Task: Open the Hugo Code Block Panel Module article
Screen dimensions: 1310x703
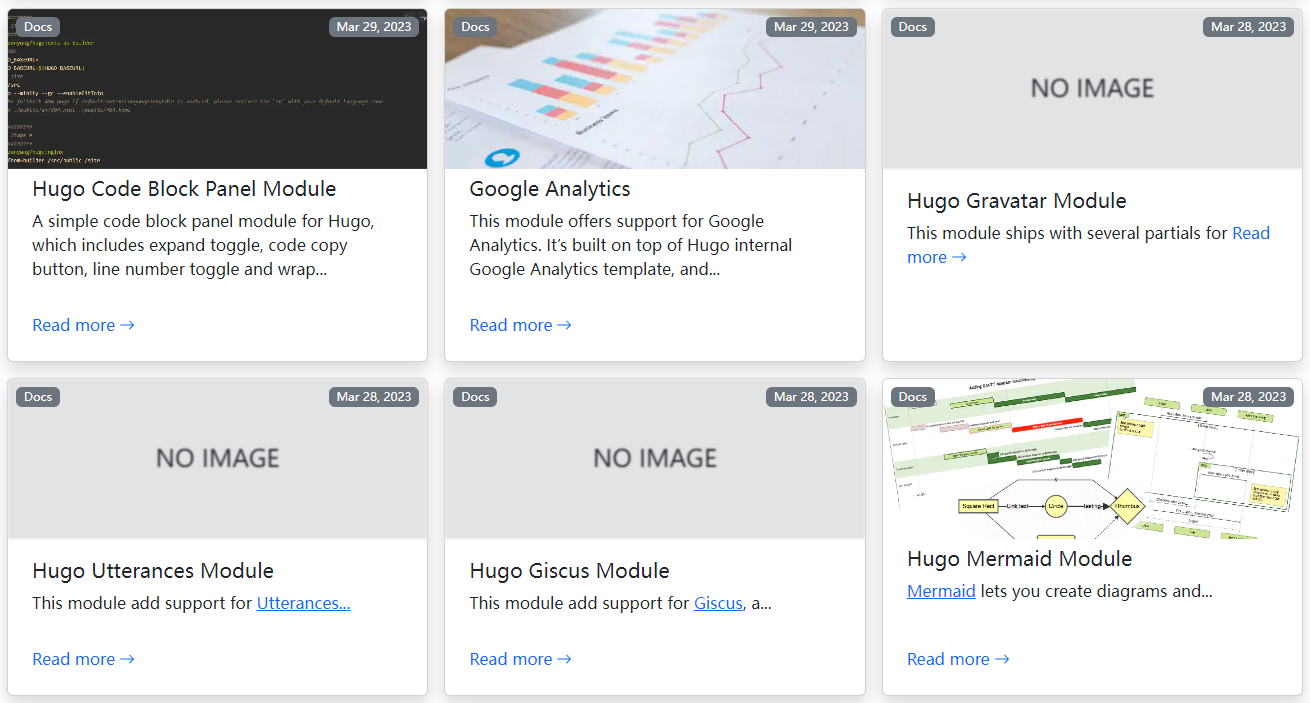Action: tap(184, 188)
